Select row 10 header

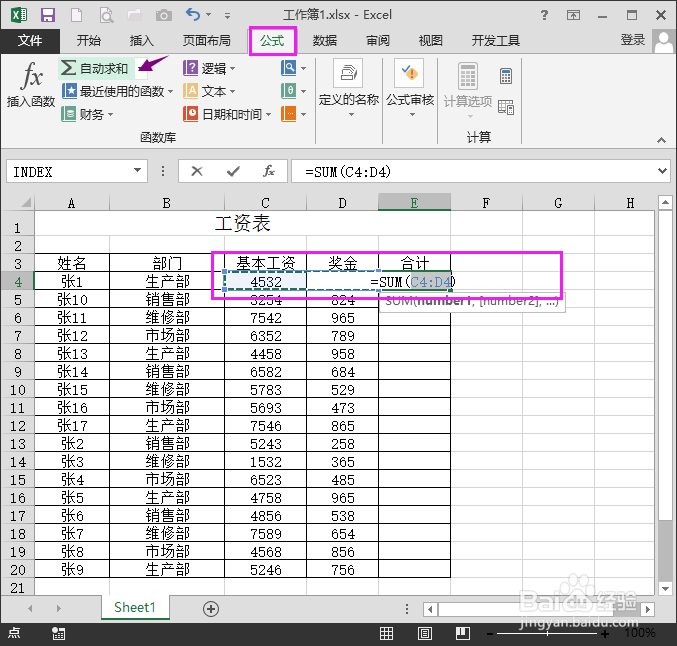click(x=17, y=390)
